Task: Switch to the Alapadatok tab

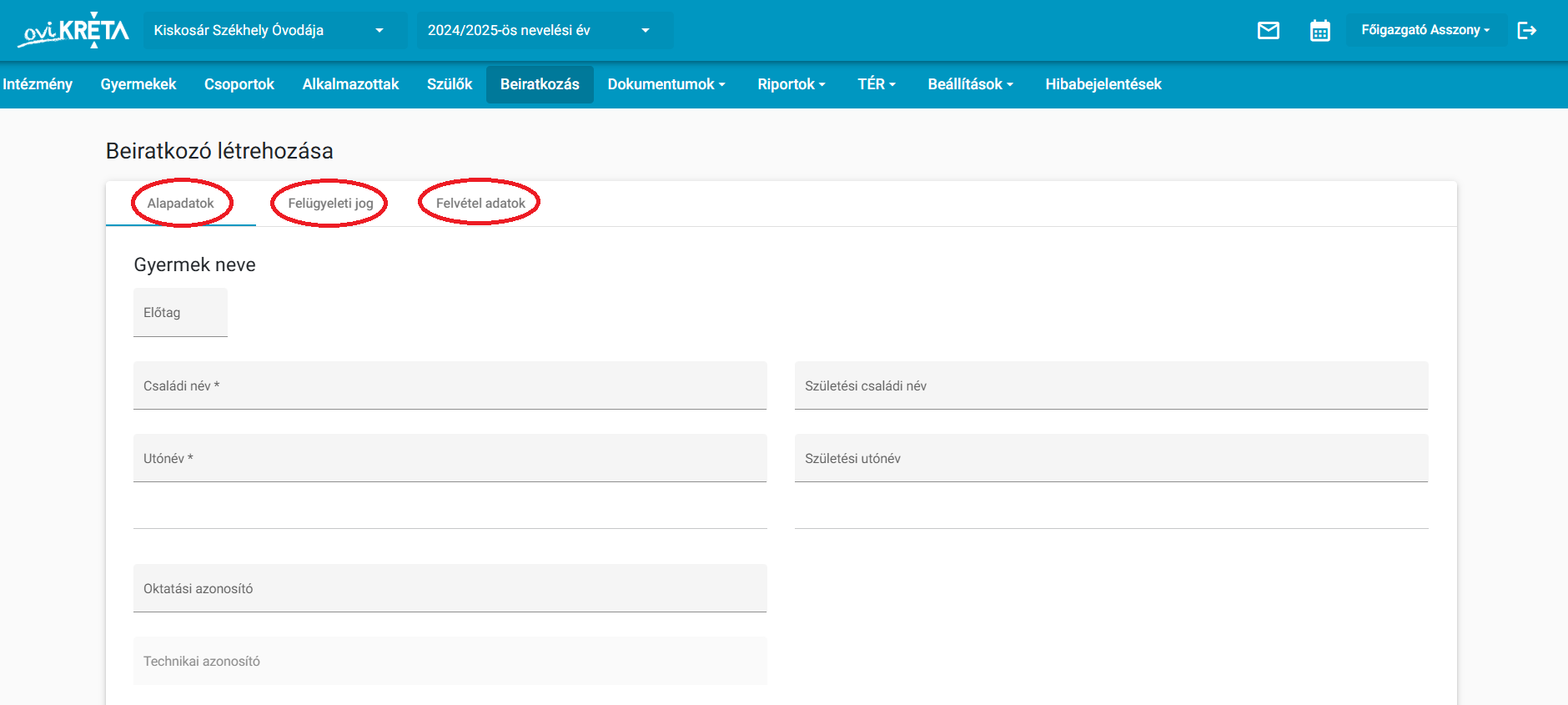Action: pyautogui.click(x=181, y=204)
